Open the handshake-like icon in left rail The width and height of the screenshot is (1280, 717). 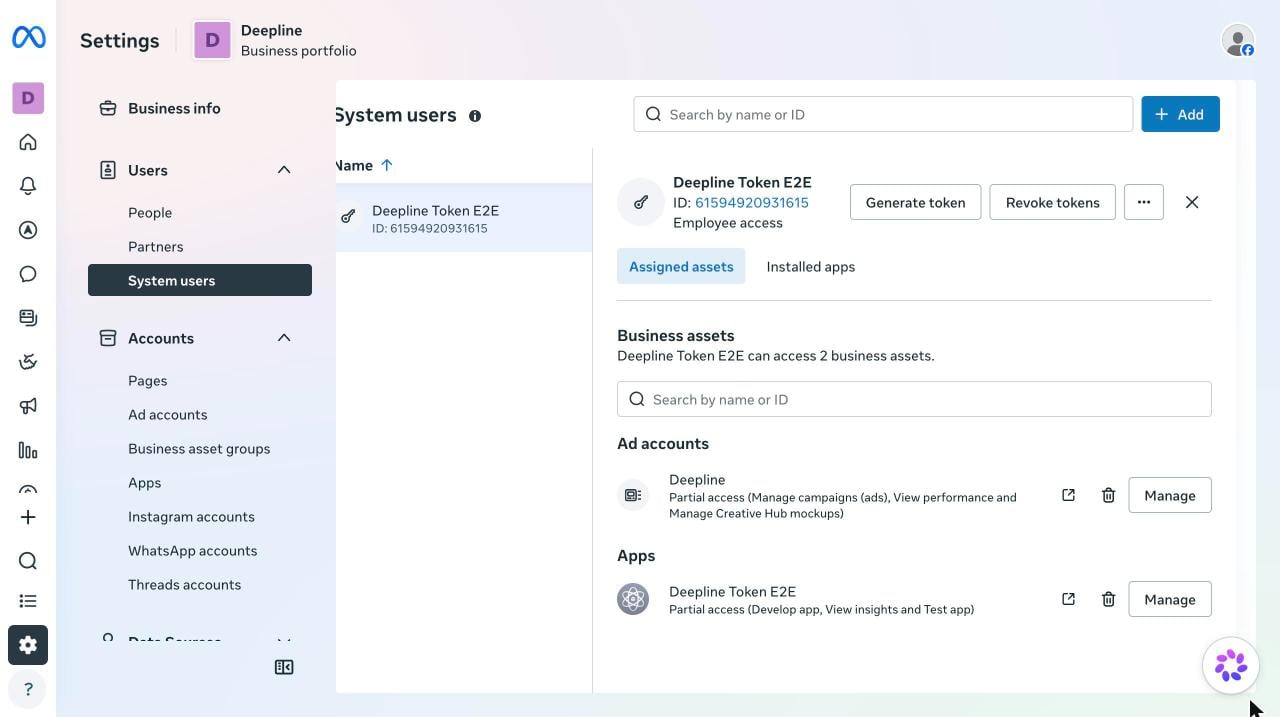click(28, 362)
